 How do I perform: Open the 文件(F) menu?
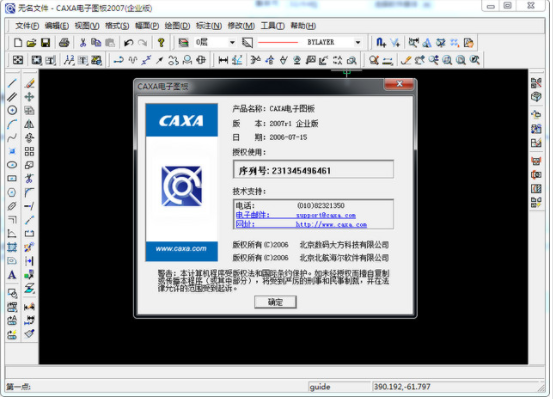click(27, 26)
